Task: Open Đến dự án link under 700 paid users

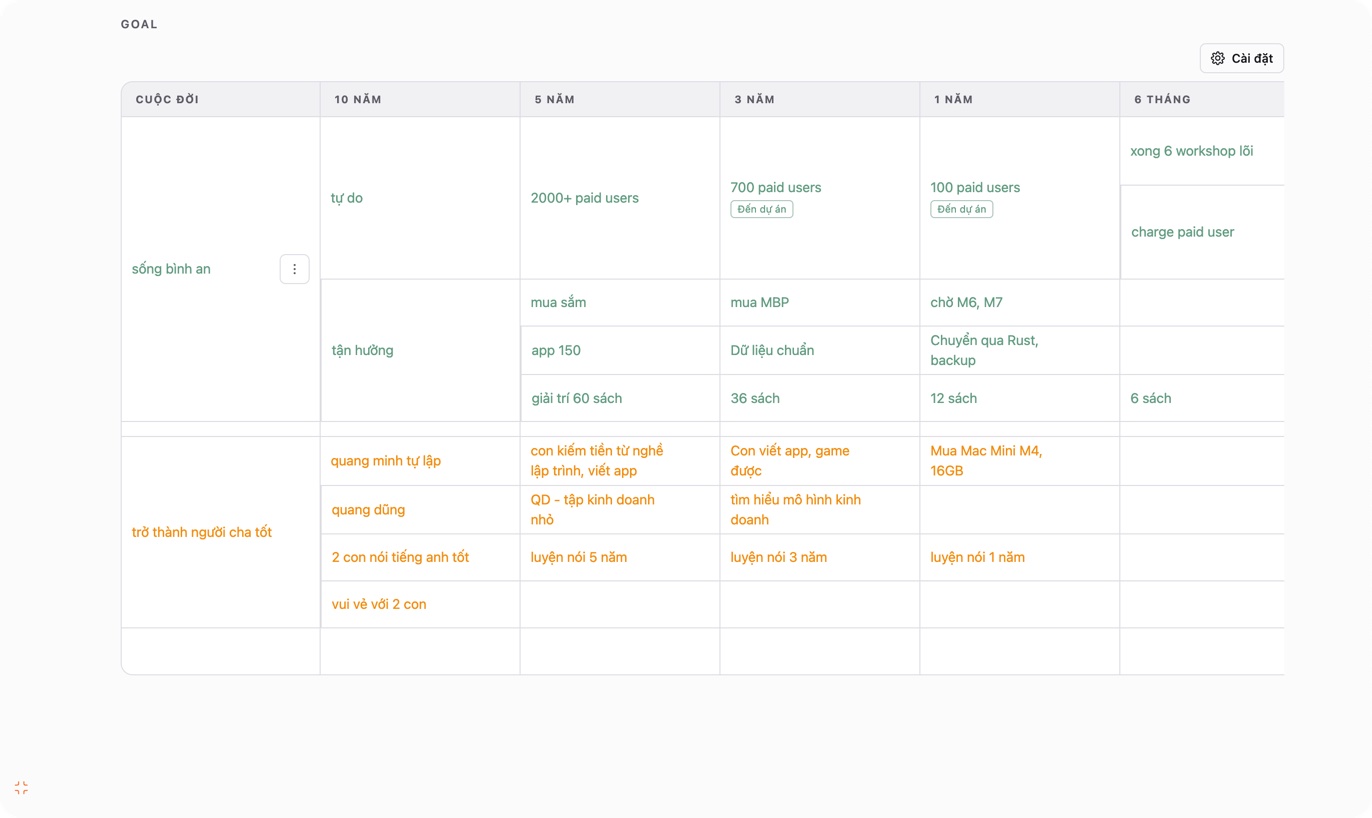Action: [761, 209]
